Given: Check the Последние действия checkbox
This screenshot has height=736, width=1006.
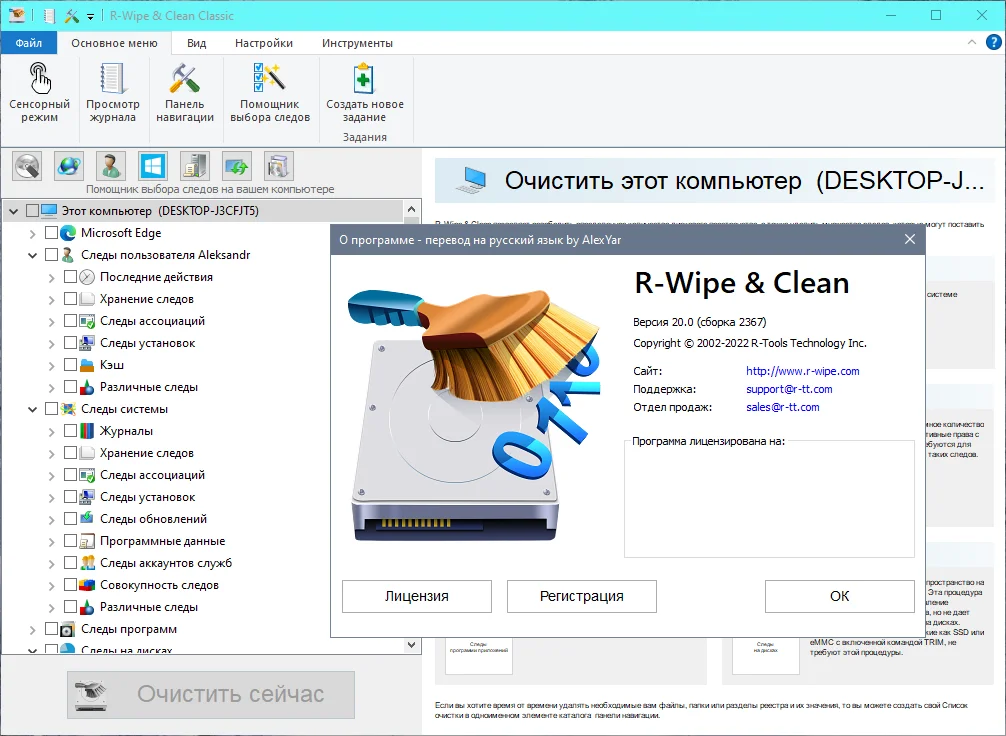Looking at the screenshot, I should [71, 277].
